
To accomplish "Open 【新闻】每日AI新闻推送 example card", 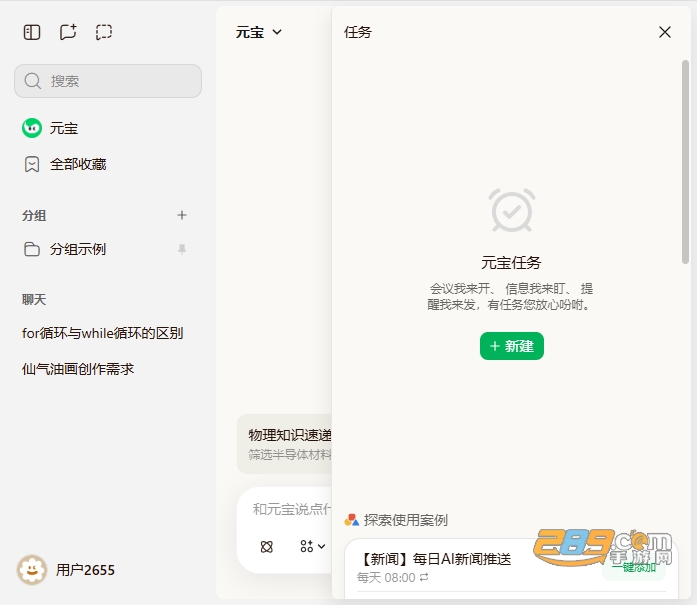I will point(511,570).
